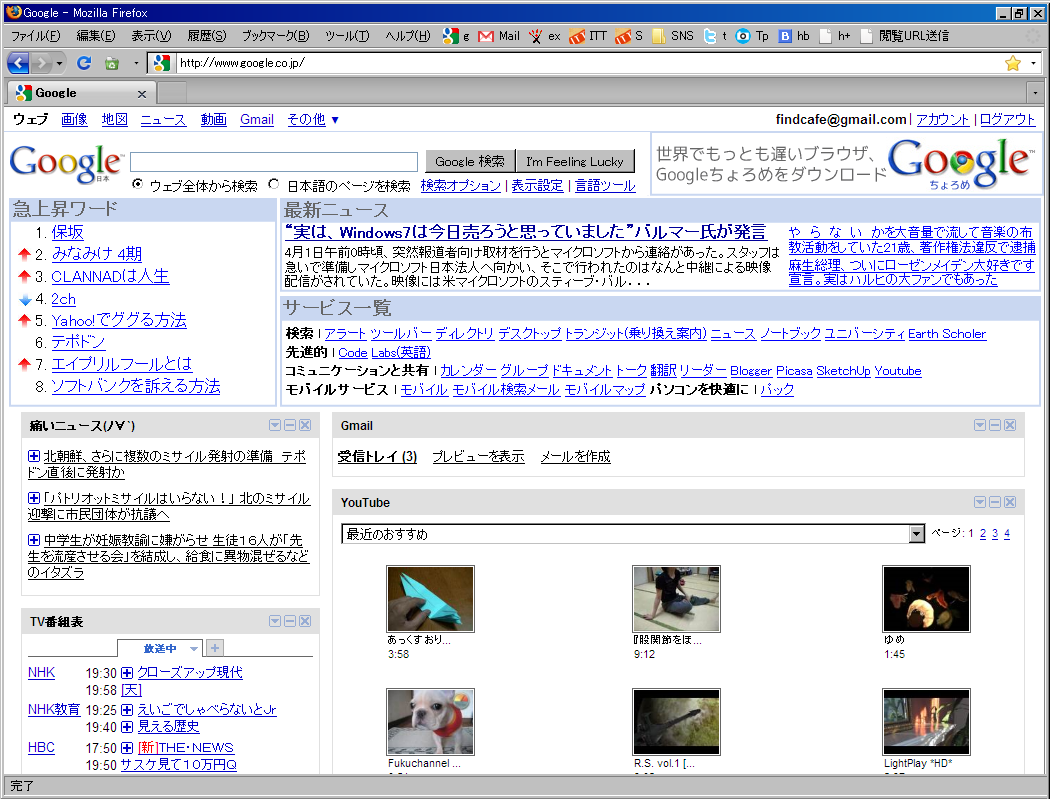Open the 'ex' bookmark icon
1050x799 pixels.
tap(544, 36)
